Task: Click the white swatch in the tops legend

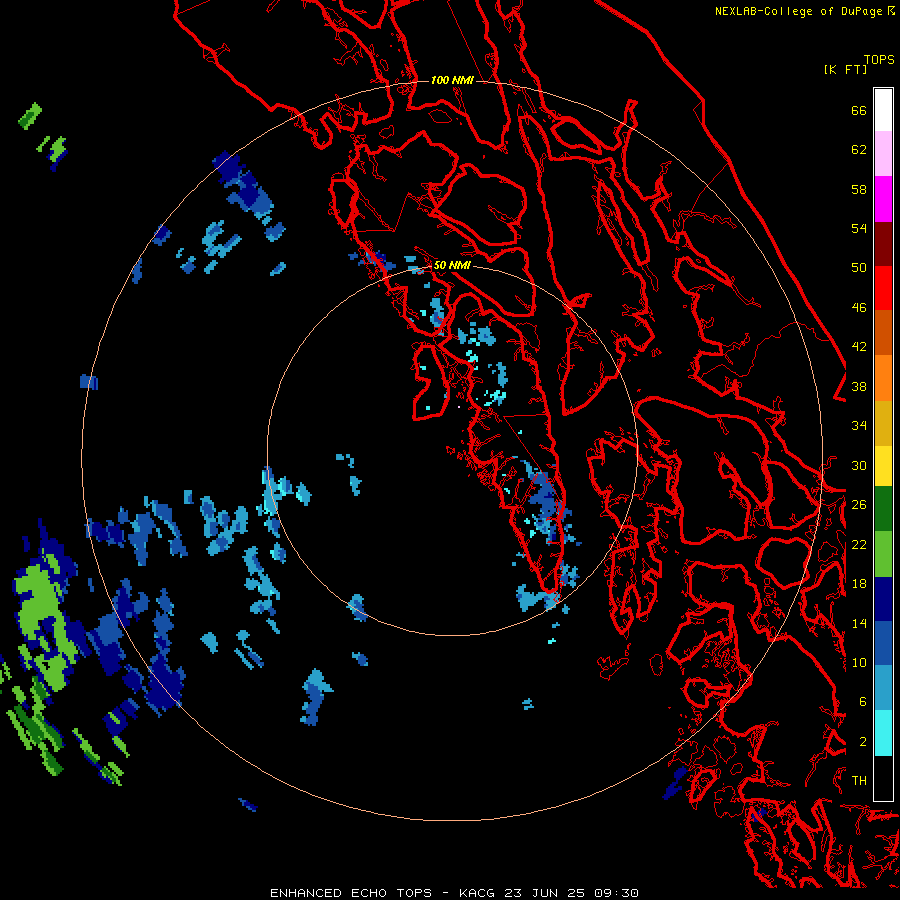Action: coord(883,110)
